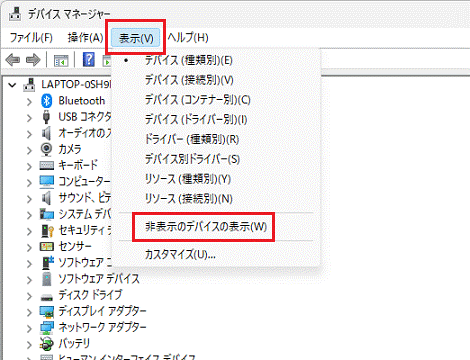Viewport: 470px width, 360px height.
Task: Select the センサー tree label
Action: [75, 247]
